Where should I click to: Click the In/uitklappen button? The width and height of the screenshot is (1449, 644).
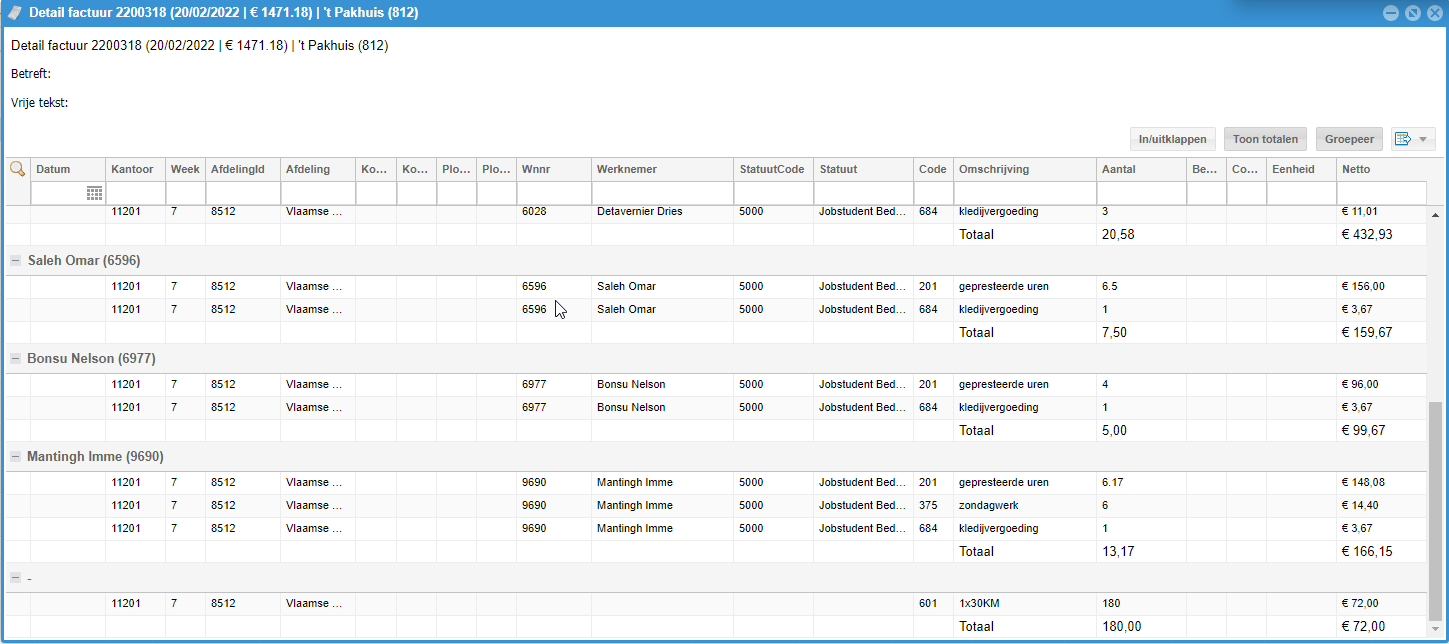(x=1172, y=139)
